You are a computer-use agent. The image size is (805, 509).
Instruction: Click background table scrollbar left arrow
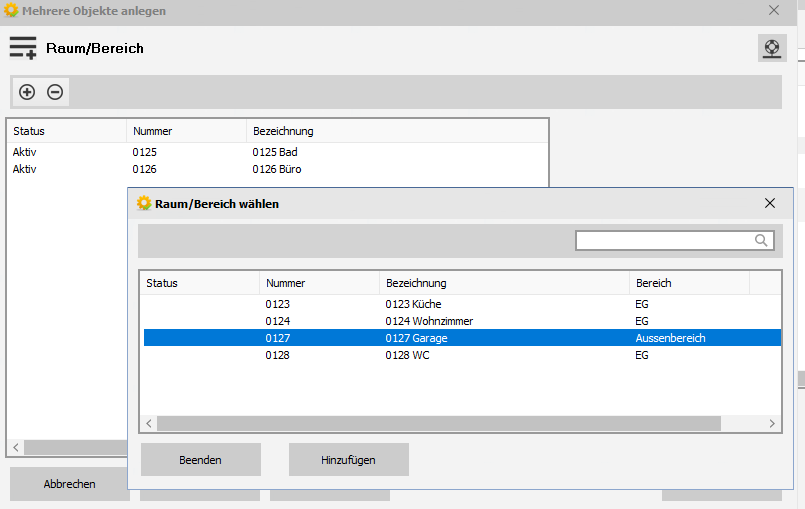tap(16, 447)
